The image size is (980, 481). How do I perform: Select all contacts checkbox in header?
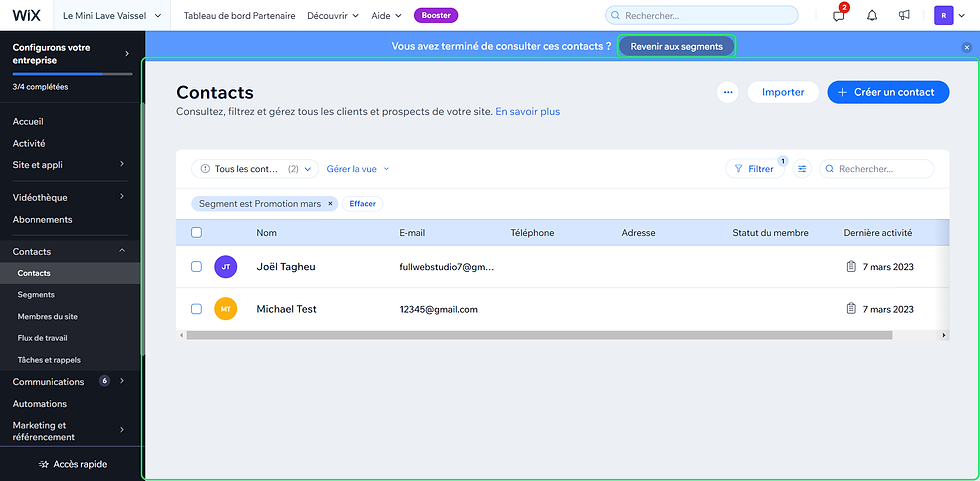(196, 232)
